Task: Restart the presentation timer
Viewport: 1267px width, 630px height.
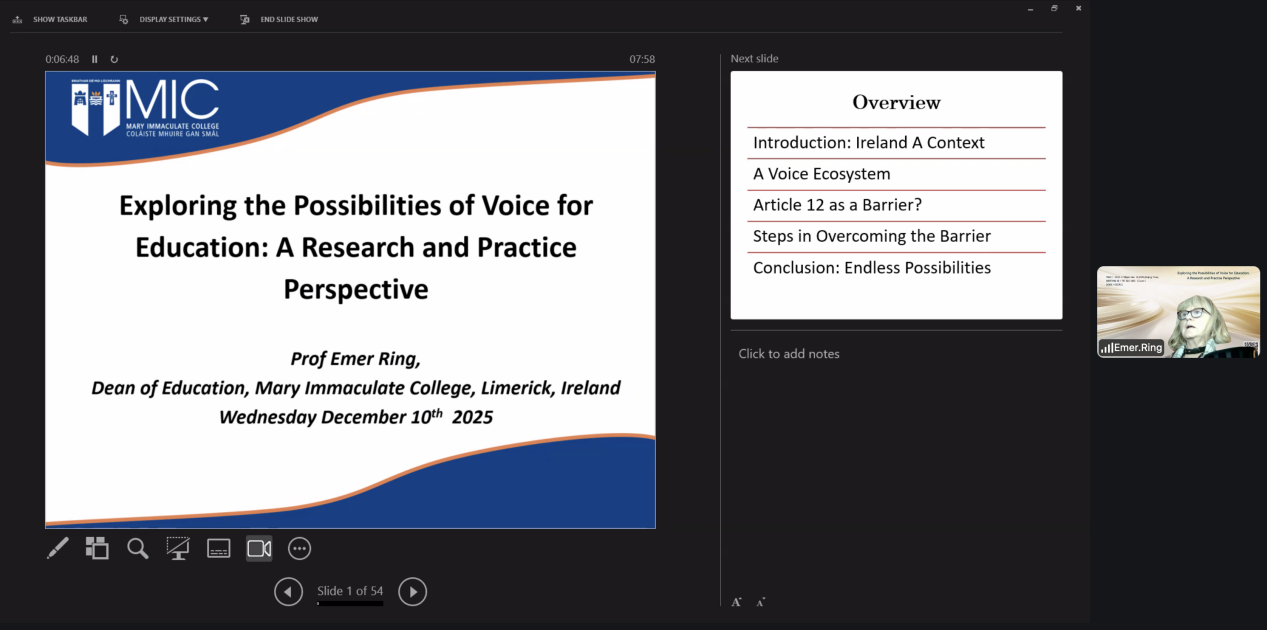Action: pos(114,59)
